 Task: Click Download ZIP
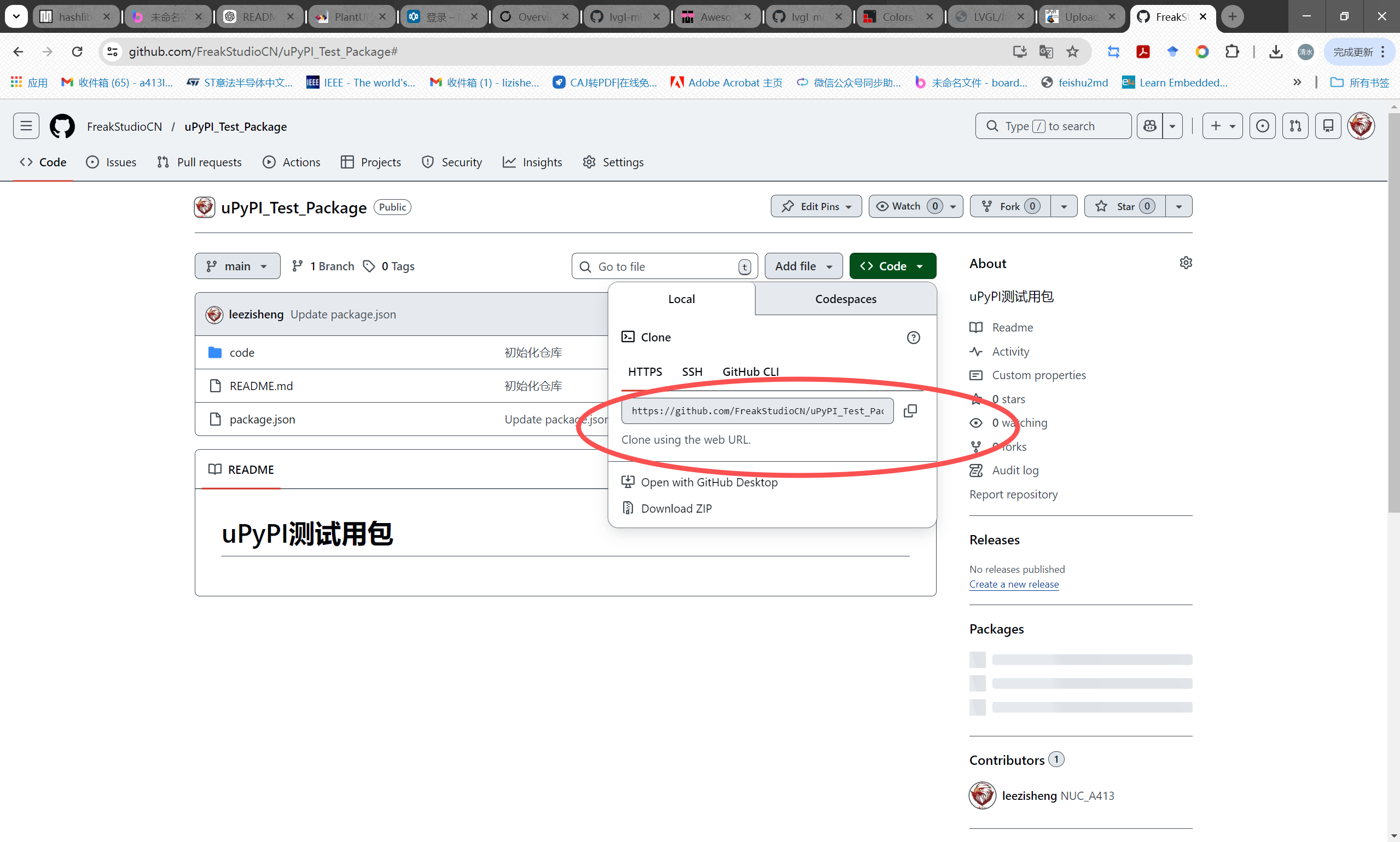tap(676, 508)
